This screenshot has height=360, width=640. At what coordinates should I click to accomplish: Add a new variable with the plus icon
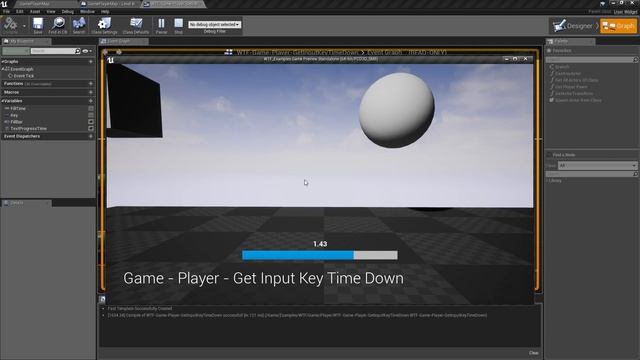coord(91,101)
